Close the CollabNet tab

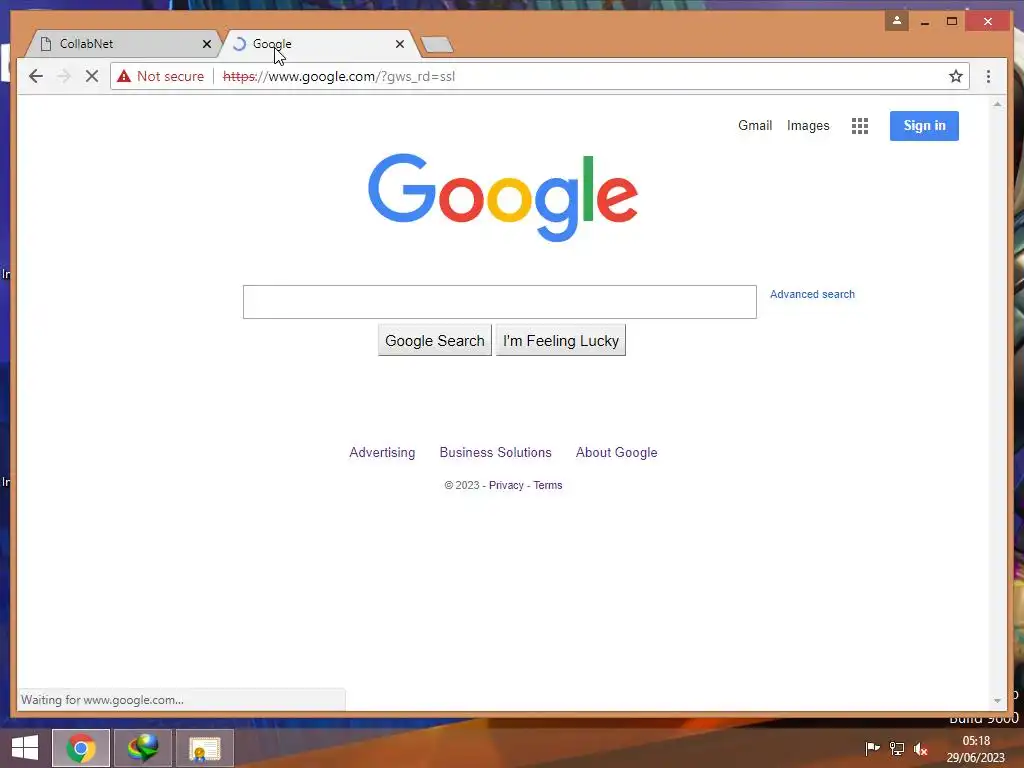206,44
